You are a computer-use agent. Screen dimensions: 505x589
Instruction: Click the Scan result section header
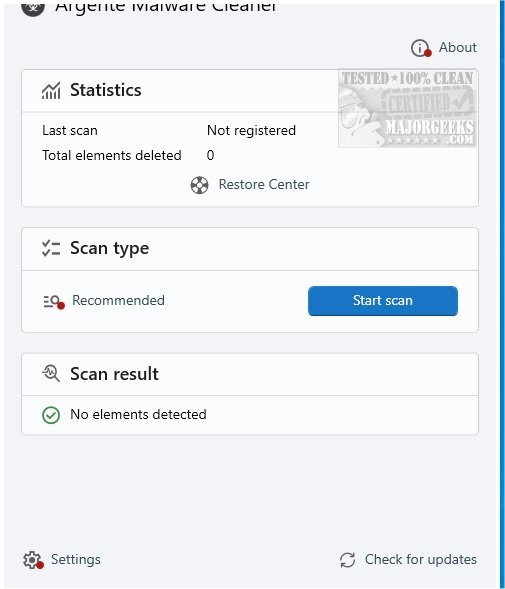pos(250,374)
